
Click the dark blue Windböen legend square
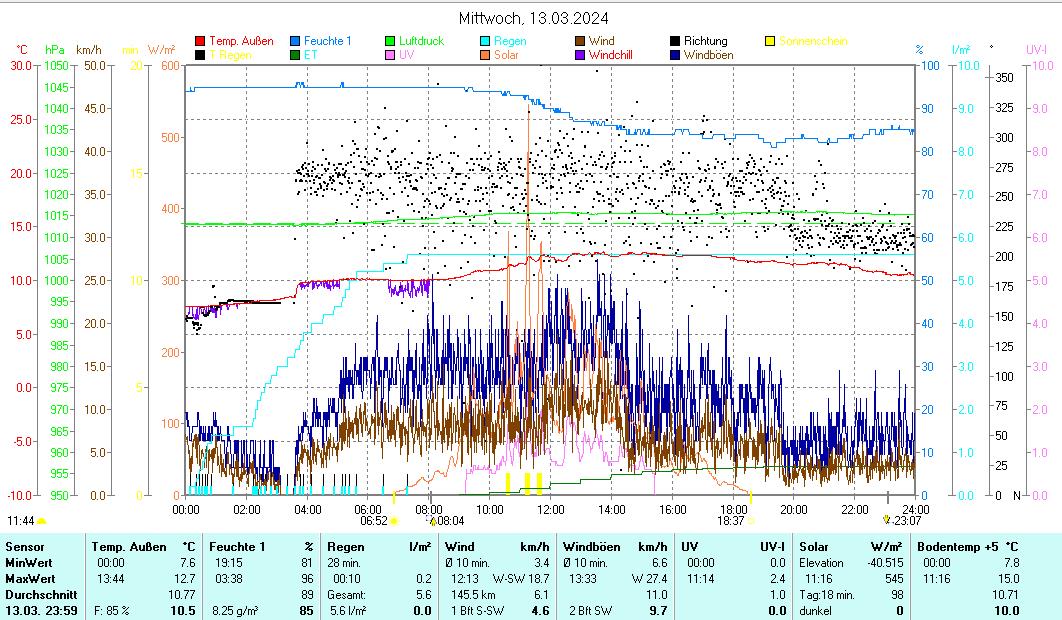click(x=675, y=55)
